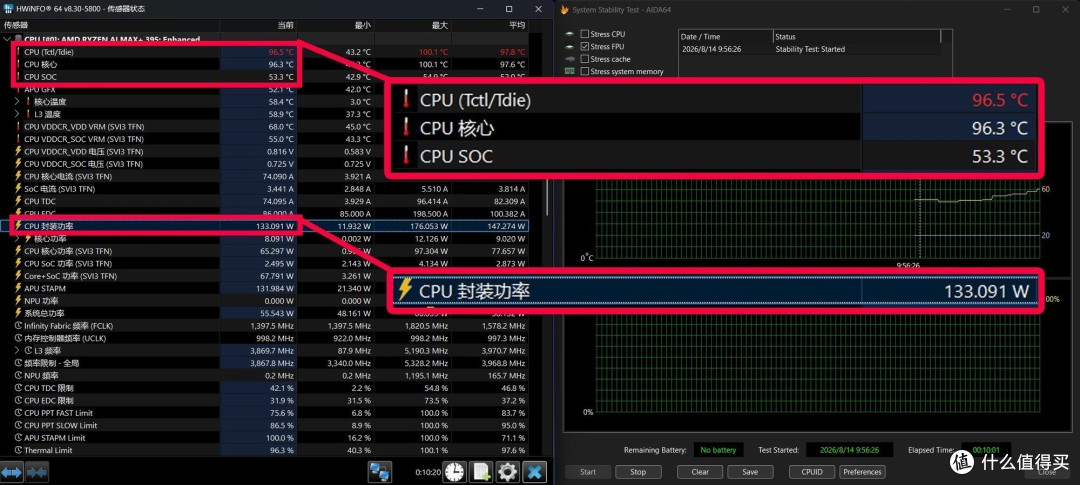Click the chip icon next to Stress CPU

click(569, 34)
